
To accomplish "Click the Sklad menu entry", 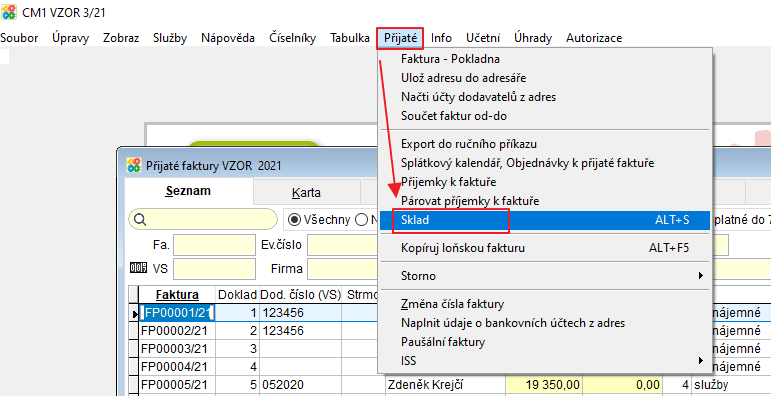I will (x=545, y=220).
